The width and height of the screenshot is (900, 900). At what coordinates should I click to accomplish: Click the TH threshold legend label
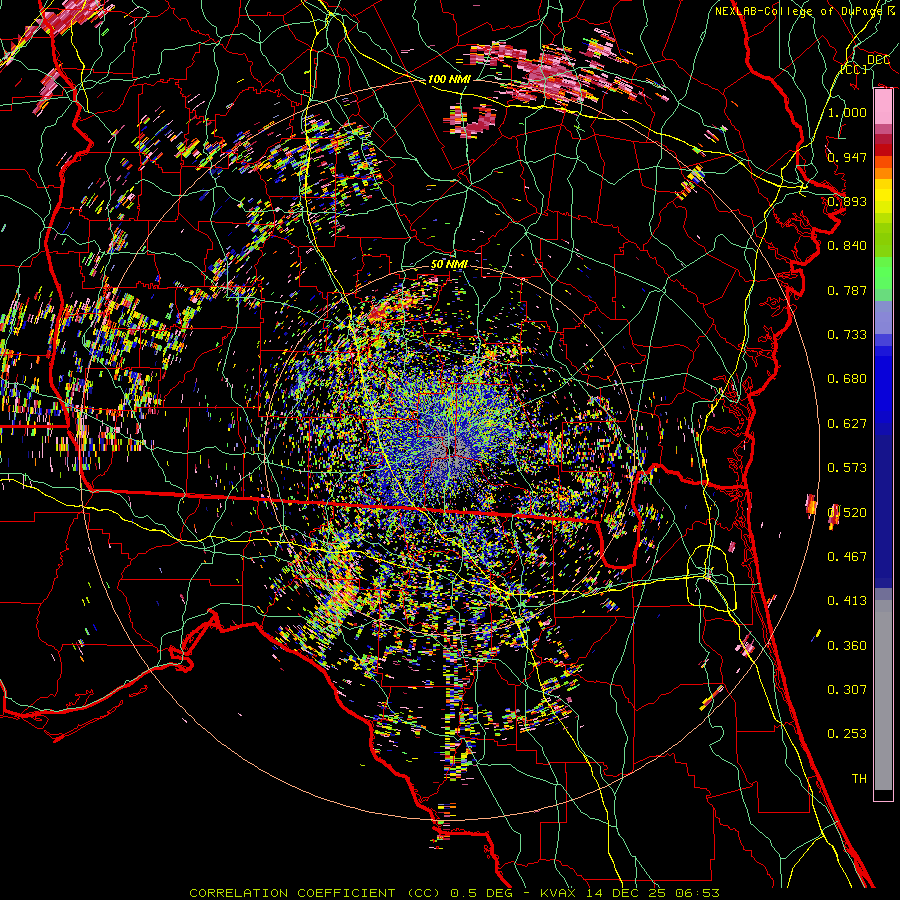(859, 779)
